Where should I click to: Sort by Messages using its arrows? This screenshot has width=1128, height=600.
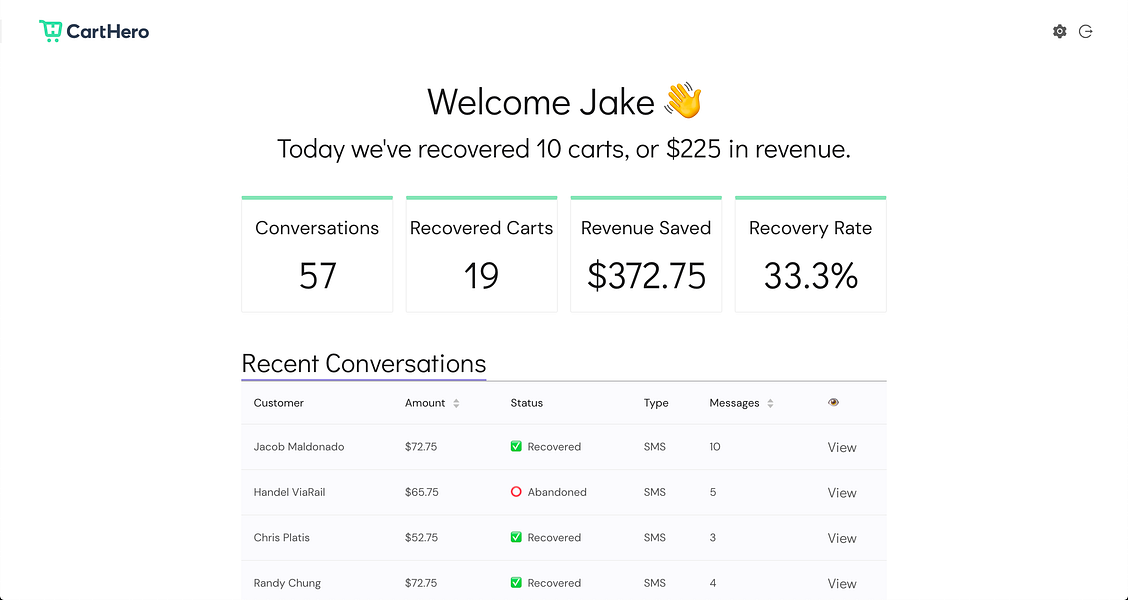tap(770, 404)
